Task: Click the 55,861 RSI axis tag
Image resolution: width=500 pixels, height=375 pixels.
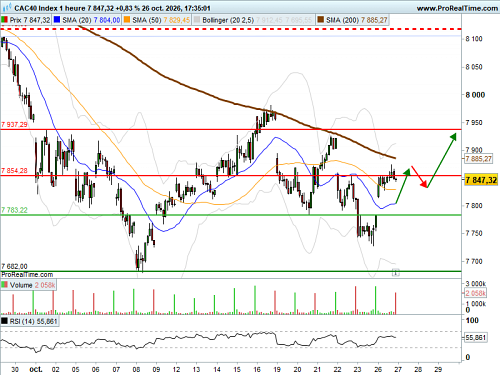Action: (476, 338)
